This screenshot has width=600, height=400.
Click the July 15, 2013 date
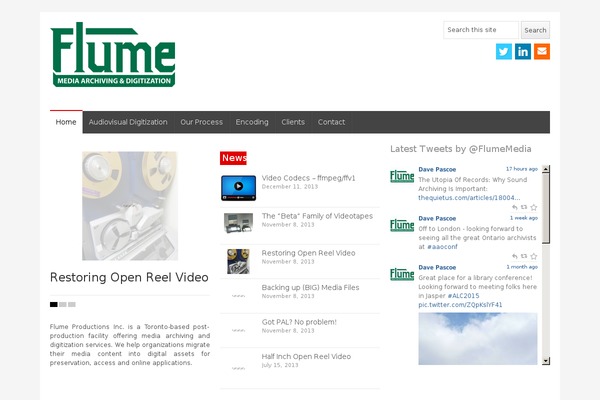click(280, 365)
